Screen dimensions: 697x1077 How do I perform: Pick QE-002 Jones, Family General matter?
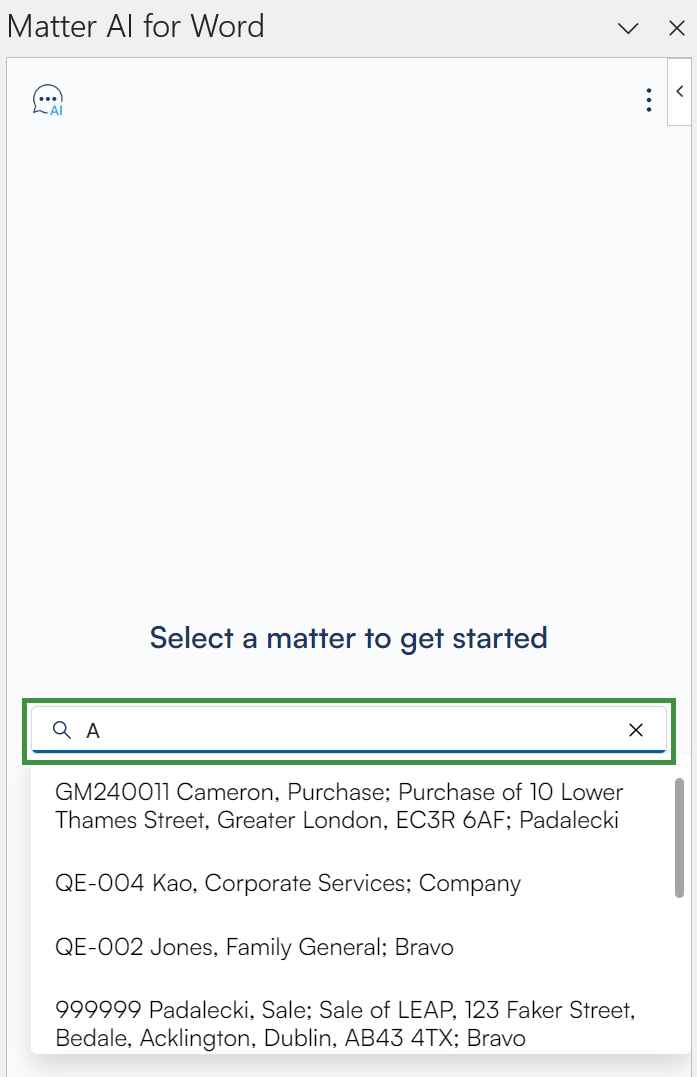point(254,946)
